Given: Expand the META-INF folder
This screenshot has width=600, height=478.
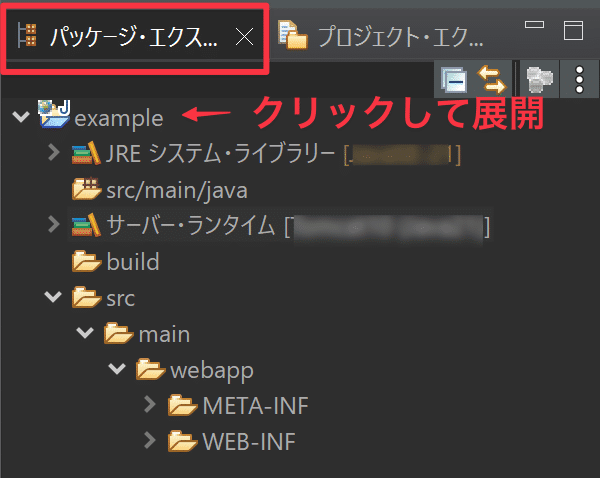Looking at the screenshot, I should 150,406.
